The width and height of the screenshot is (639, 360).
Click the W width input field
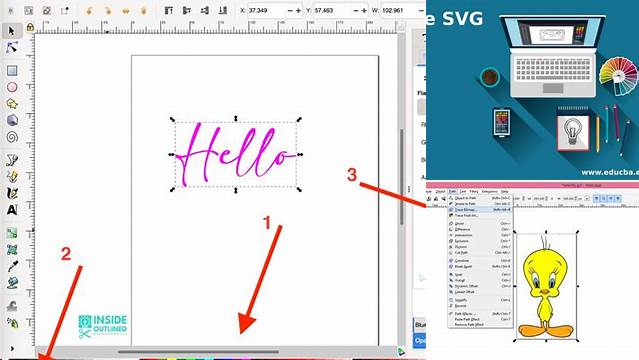(x=399, y=11)
